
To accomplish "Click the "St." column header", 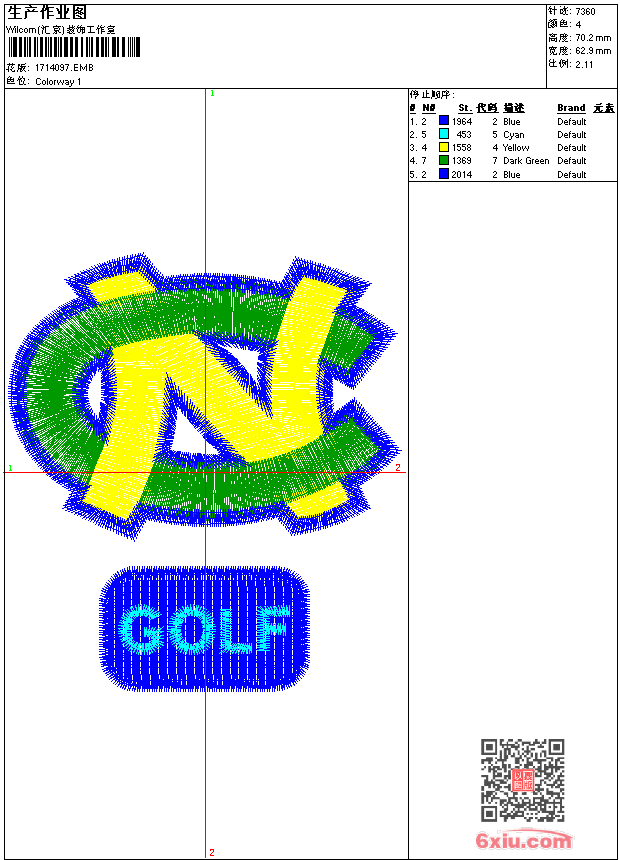I will [x=465, y=108].
